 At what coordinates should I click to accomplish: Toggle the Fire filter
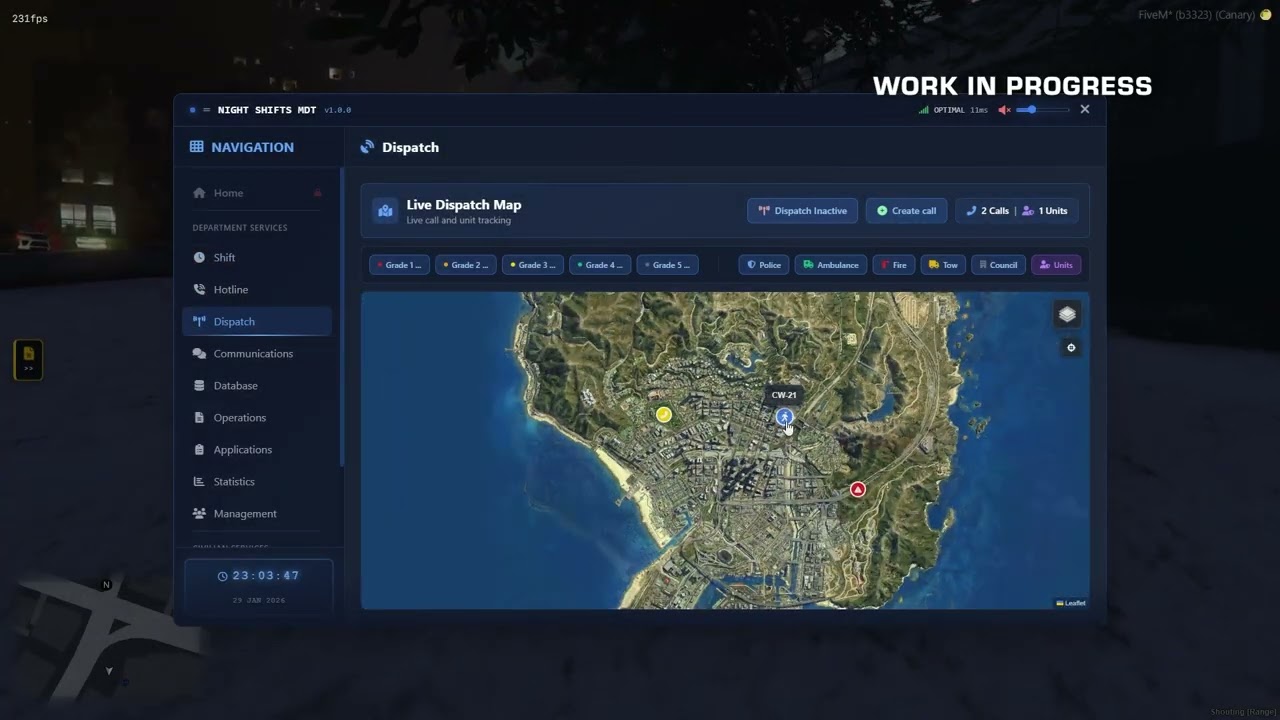pyautogui.click(x=894, y=265)
